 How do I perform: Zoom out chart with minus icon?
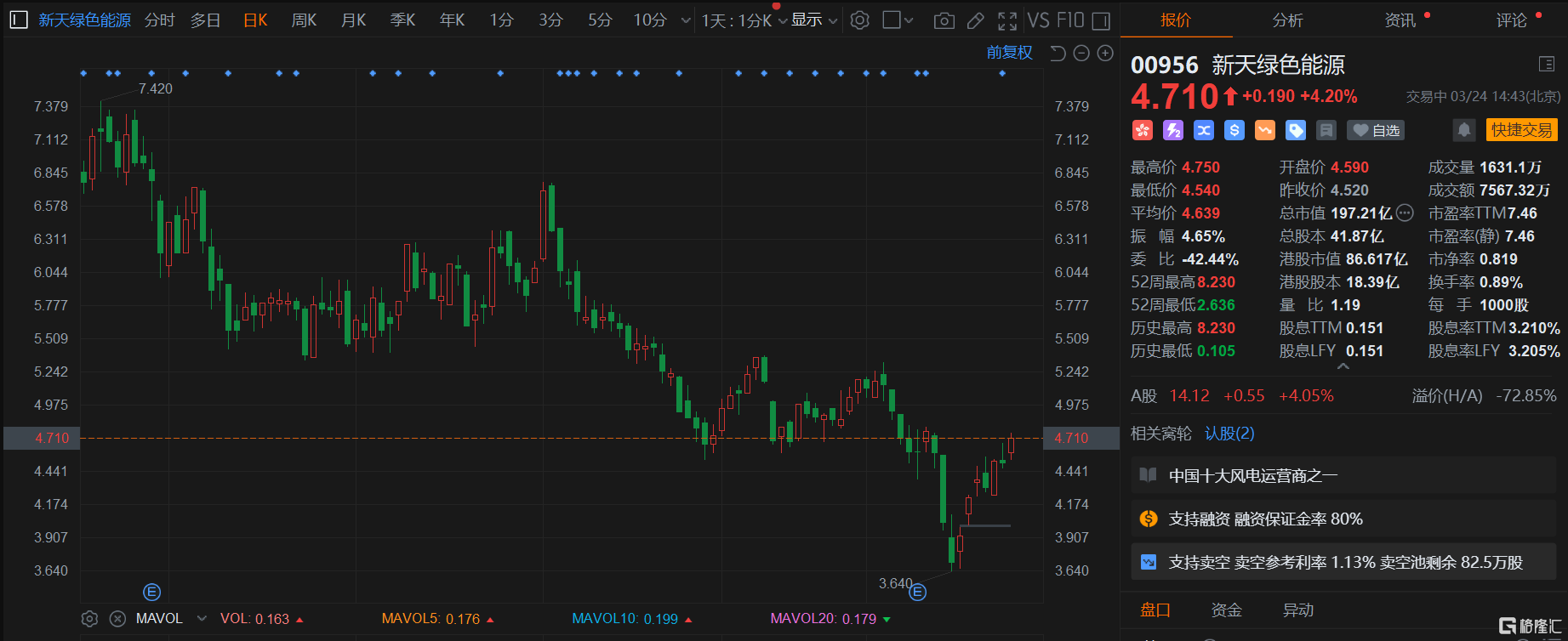(x=1081, y=54)
